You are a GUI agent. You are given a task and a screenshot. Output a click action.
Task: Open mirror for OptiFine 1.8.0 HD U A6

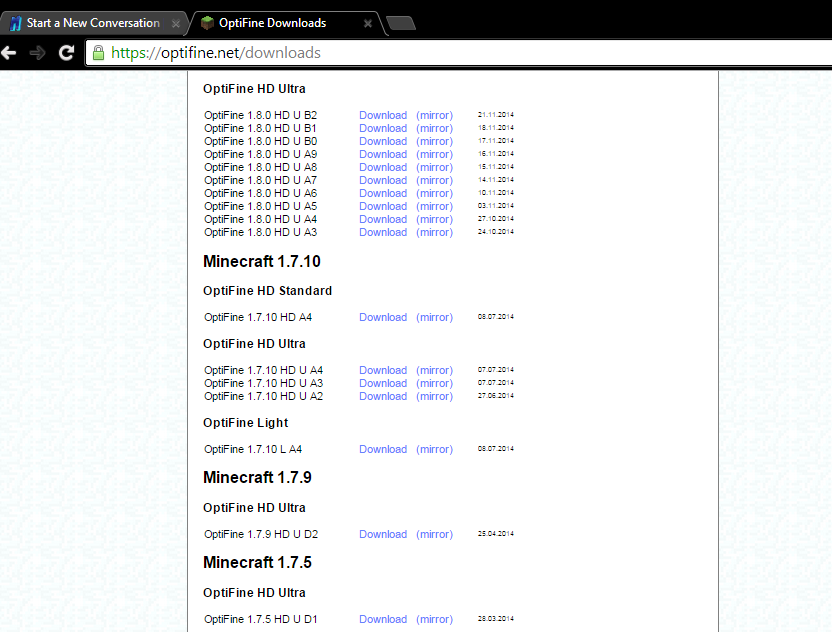point(435,193)
